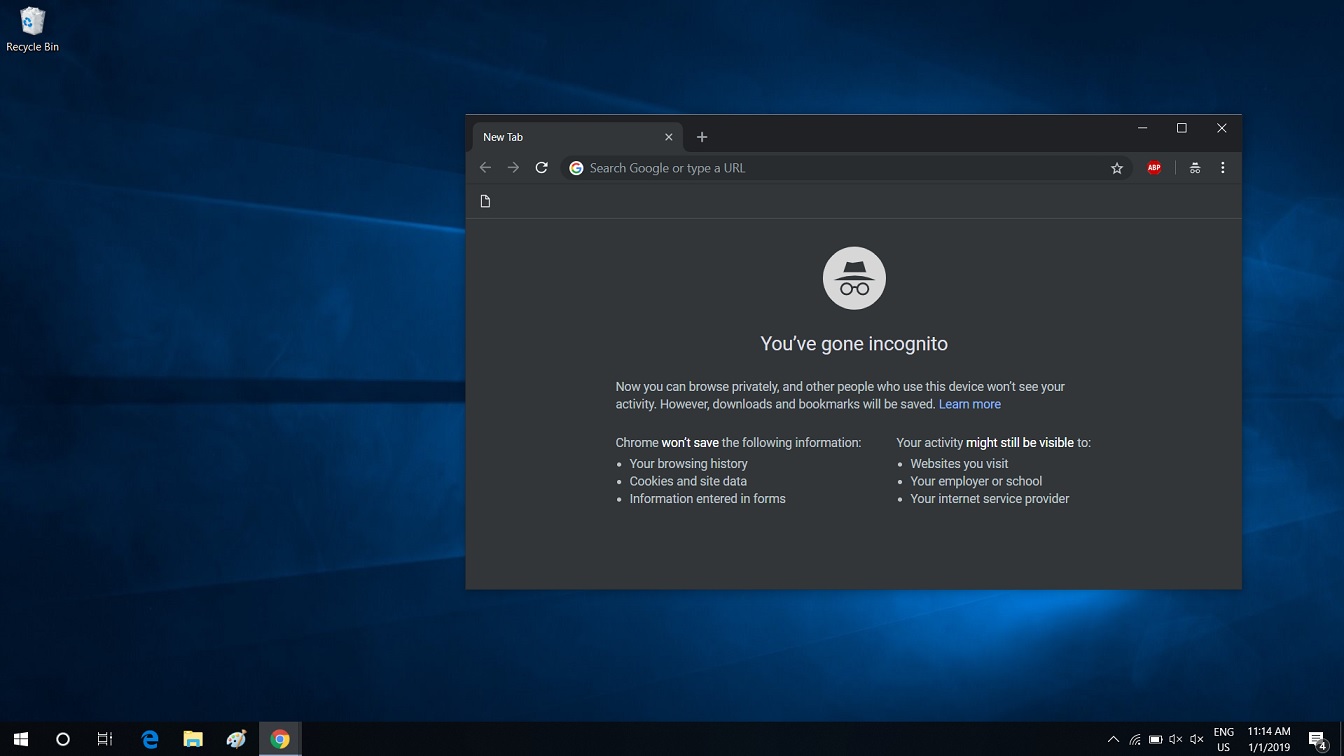Open the Learn more link
The height and width of the screenshot is (756, 1344).
pyautogui.click(x=969, y=404)
